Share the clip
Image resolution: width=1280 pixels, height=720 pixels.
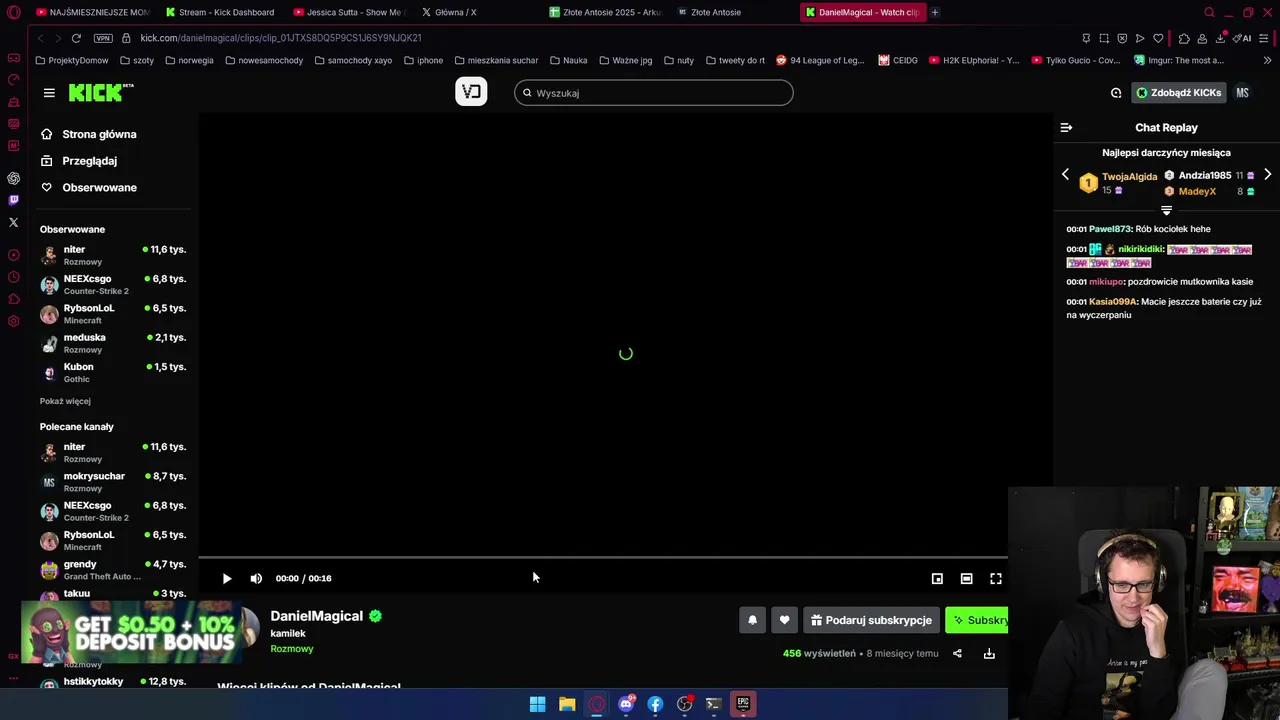pos(957,654)
